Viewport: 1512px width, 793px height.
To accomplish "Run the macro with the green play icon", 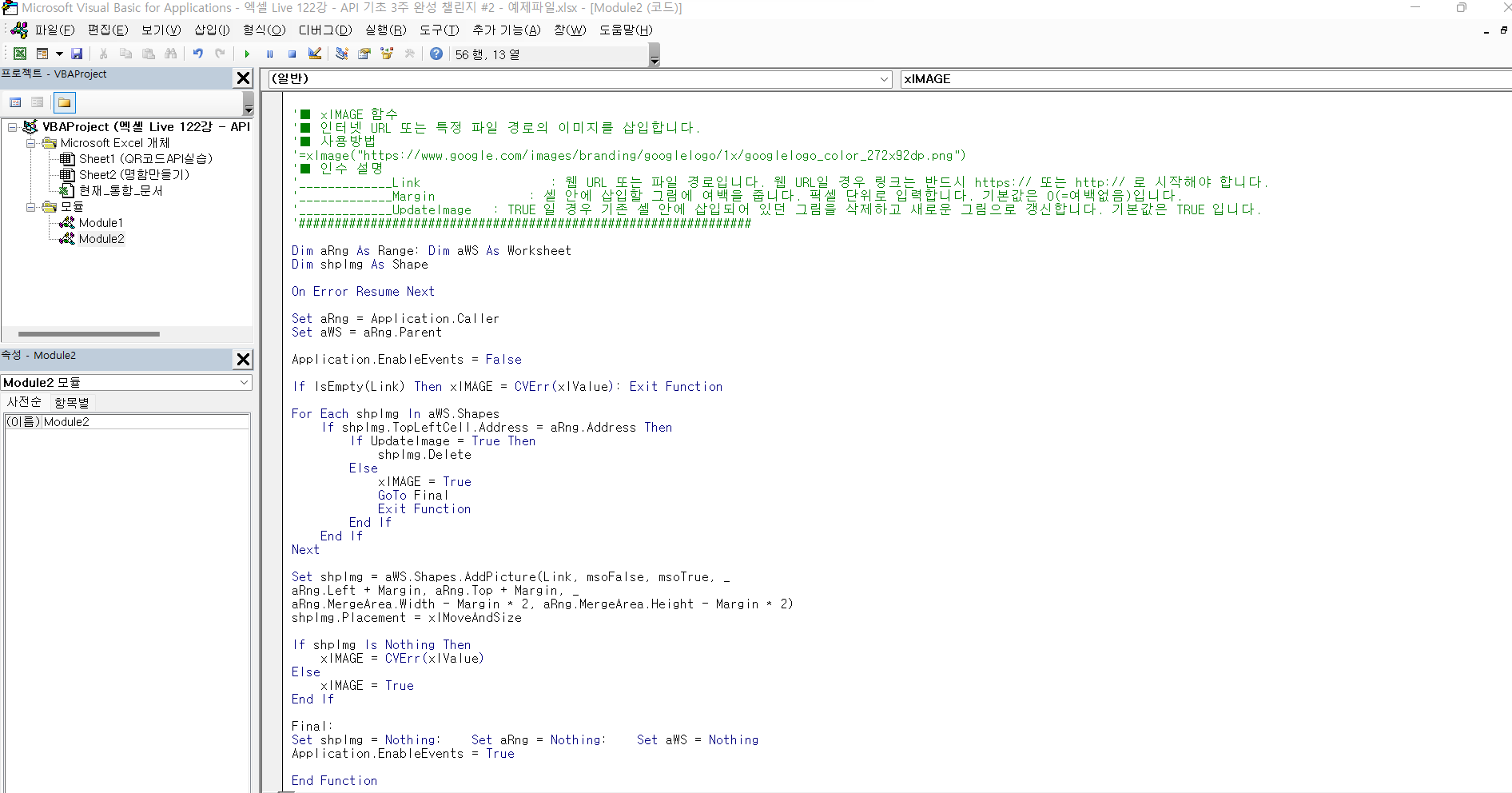I will pos(247,54).
